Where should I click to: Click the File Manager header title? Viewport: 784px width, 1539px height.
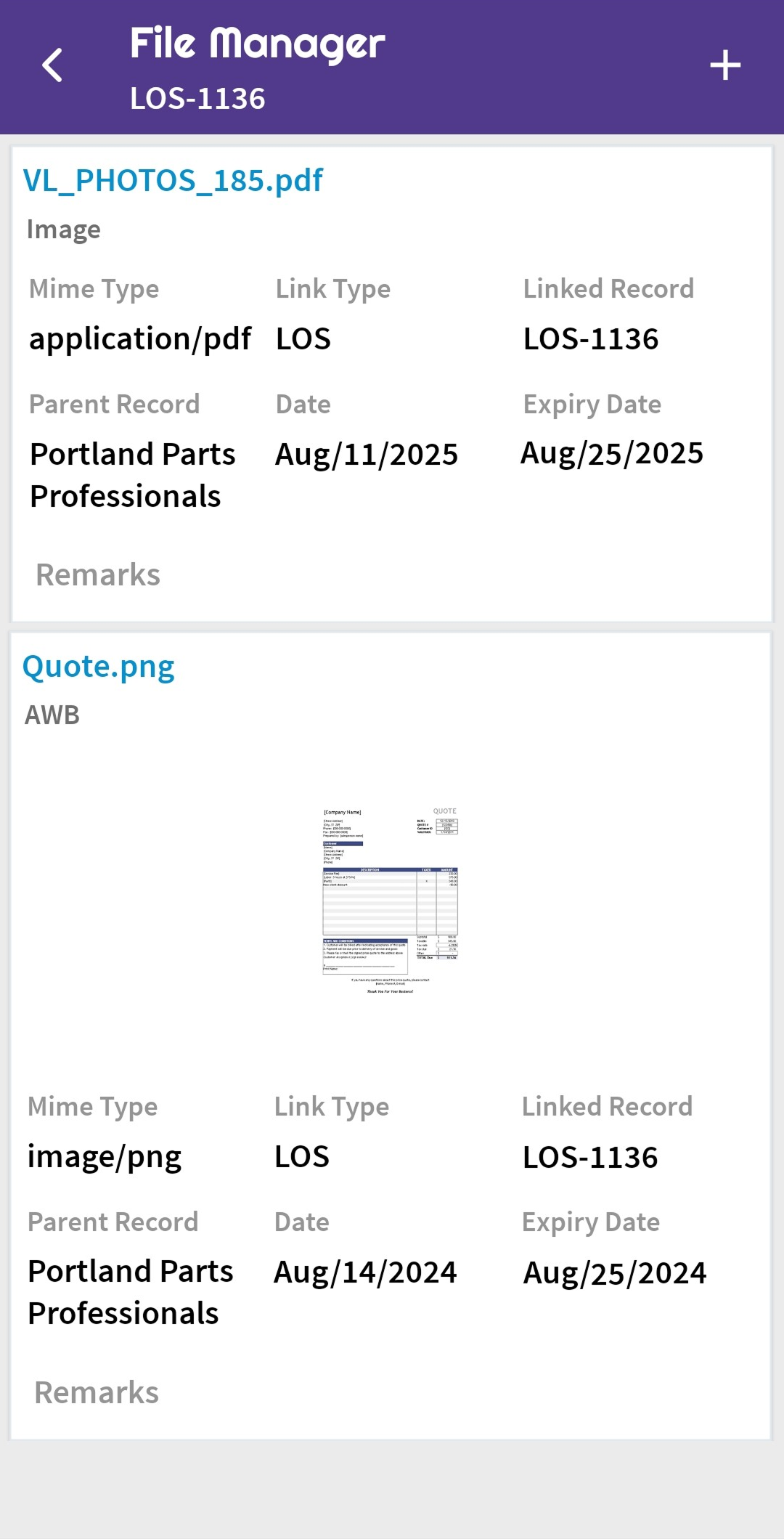coord(257,44)
